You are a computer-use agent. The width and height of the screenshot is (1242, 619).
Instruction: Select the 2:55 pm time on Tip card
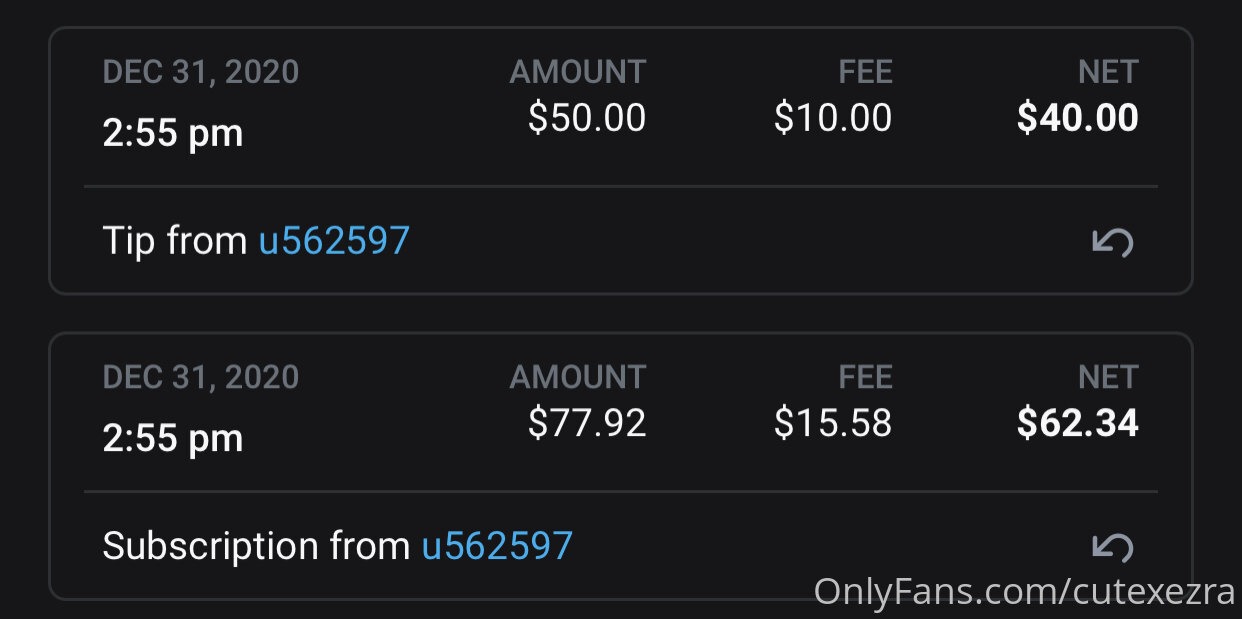pos(173,133)
